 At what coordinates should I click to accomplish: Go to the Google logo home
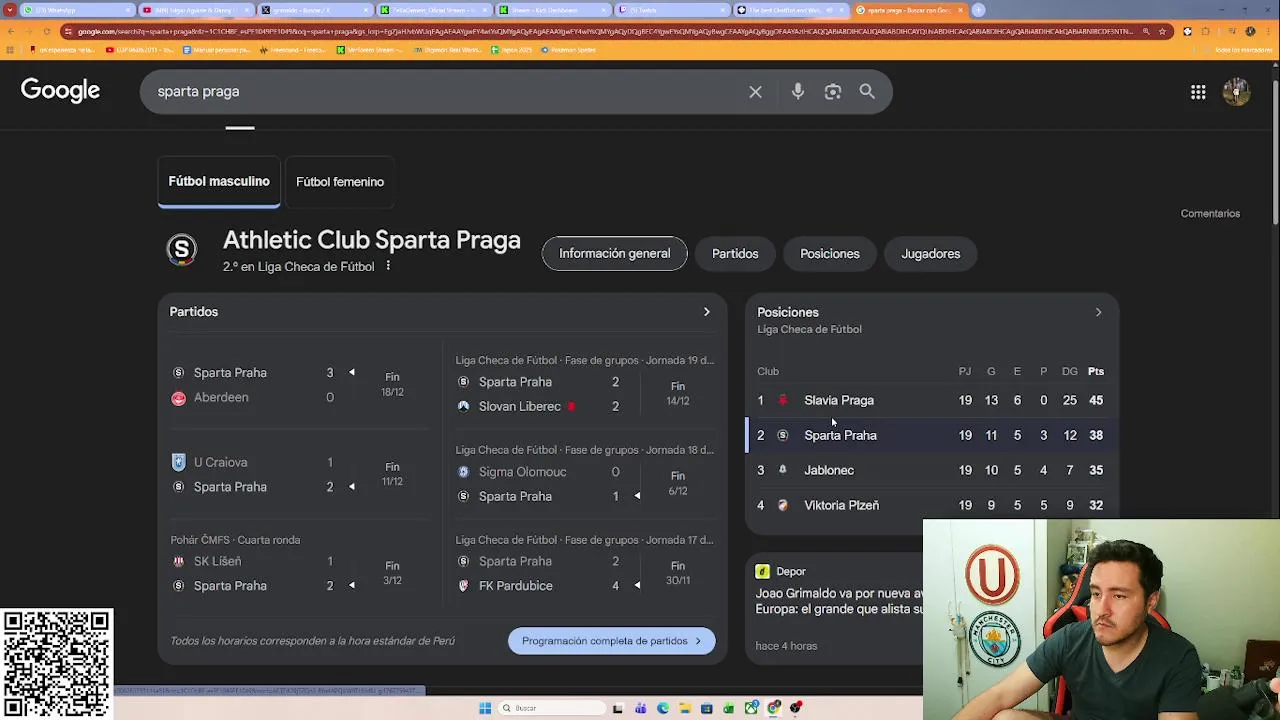point(60,91)
